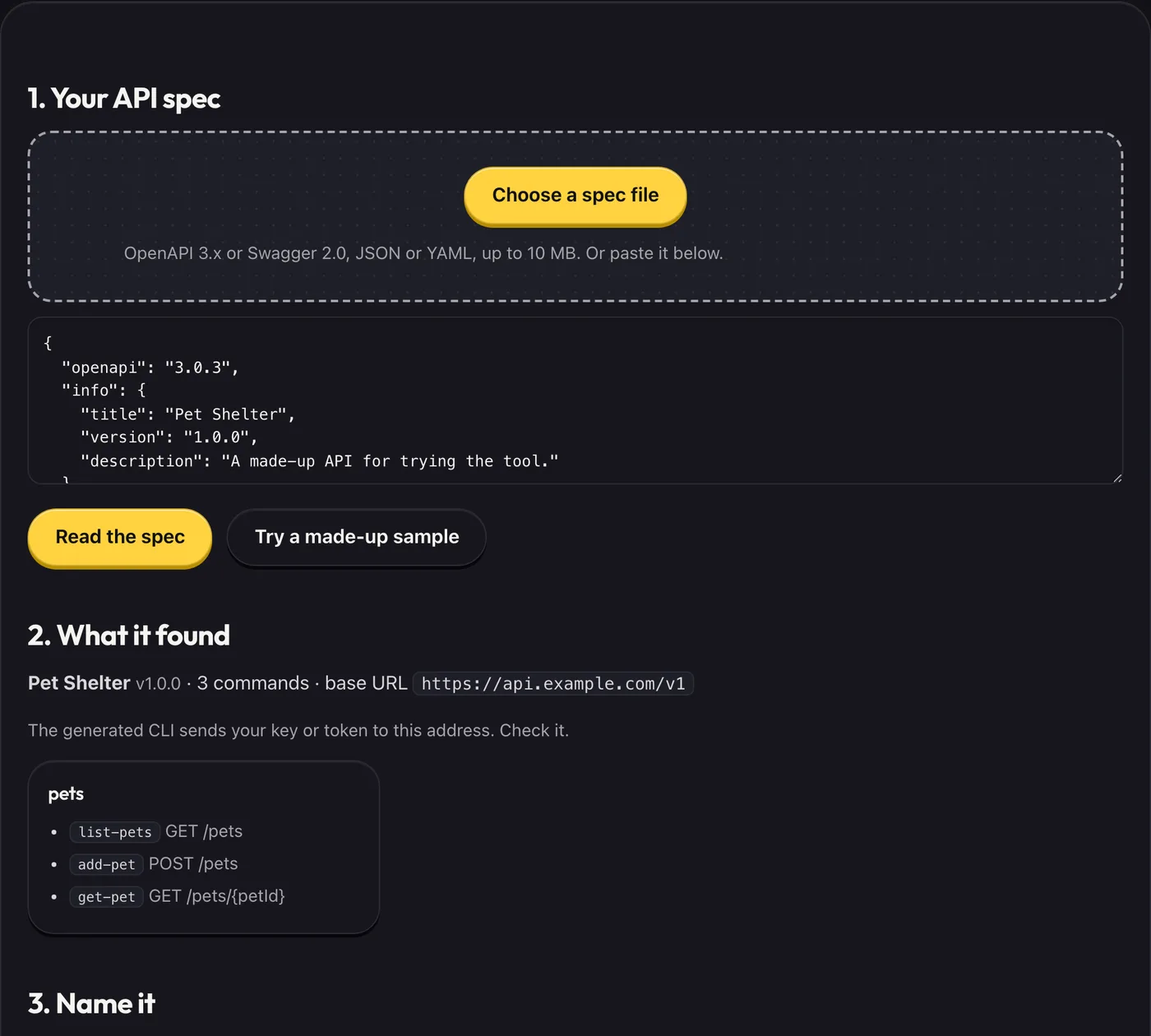This screenshot has width=1151, height=1036.
Task: Focus the spec JSON text area
Action: [575, 400]
